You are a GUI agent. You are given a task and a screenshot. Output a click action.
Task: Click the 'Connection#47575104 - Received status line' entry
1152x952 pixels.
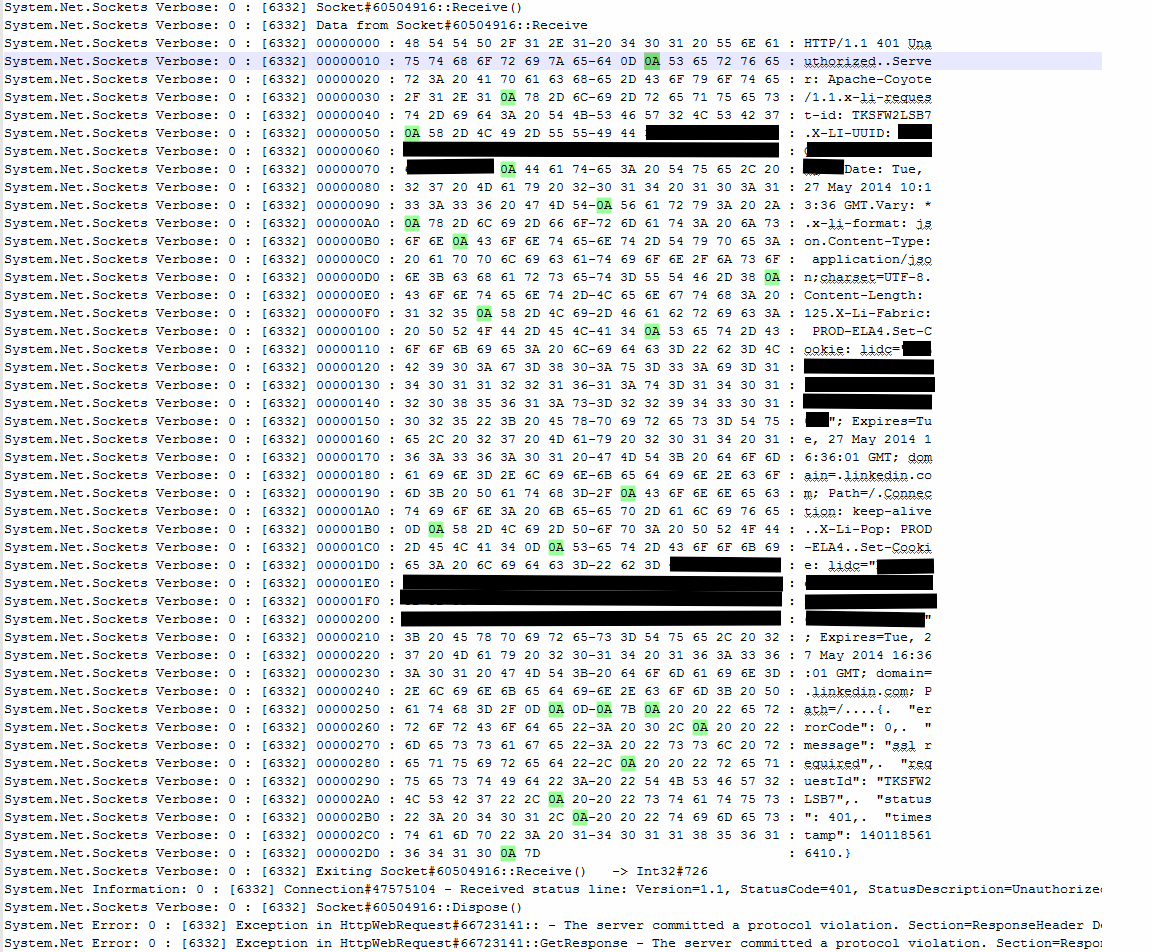pos(552,889)
